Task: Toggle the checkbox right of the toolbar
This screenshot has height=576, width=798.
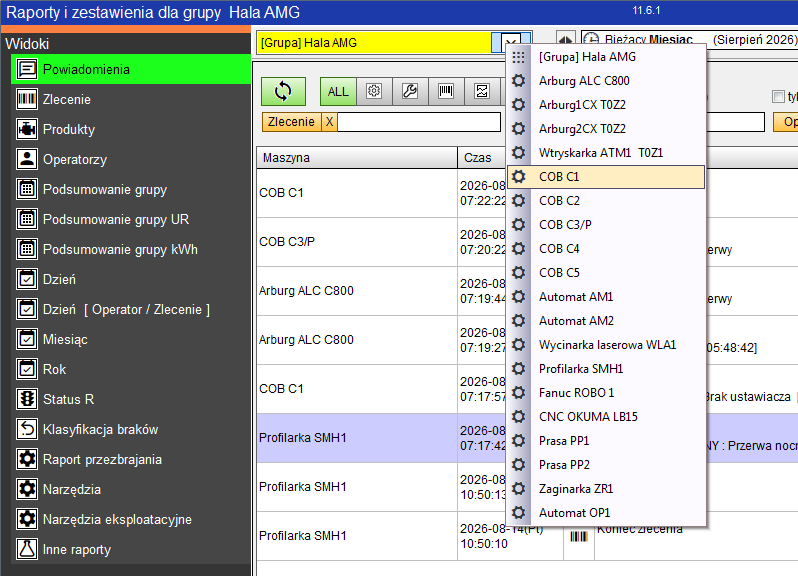Action: click(x=778, y=97)
